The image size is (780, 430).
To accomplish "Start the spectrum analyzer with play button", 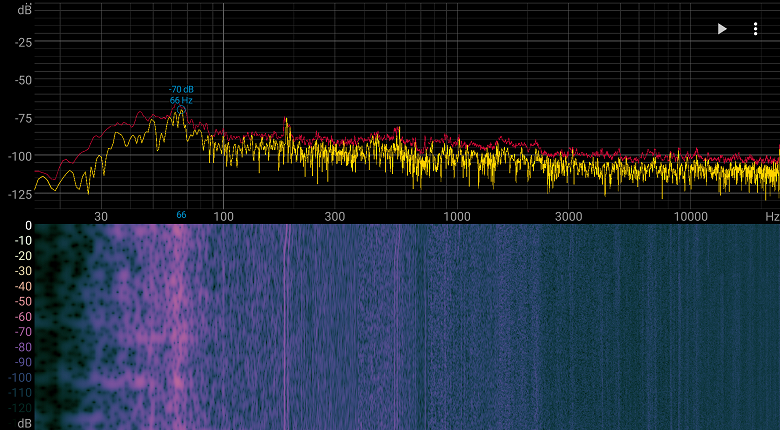I will coord(722,29).
